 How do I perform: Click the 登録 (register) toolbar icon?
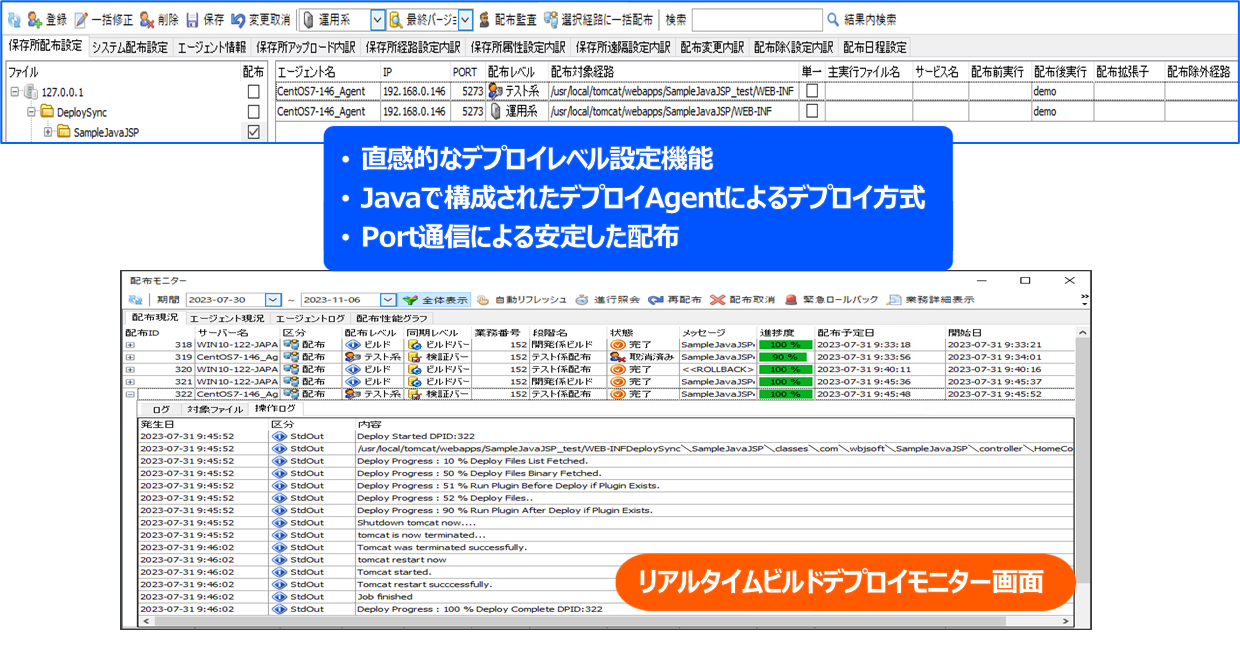click(x=35, y=19)
